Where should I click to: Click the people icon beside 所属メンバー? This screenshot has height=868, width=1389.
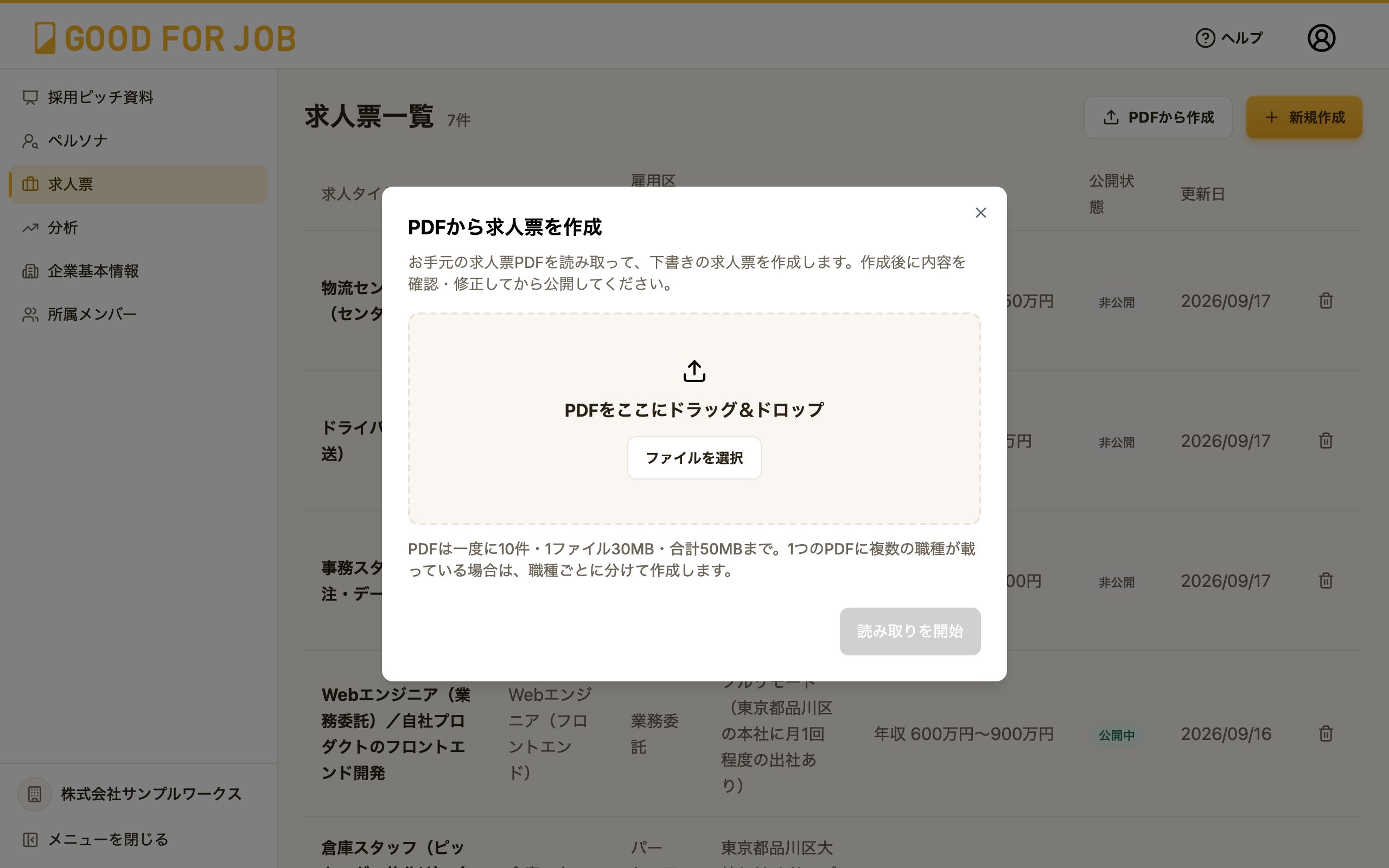coord(30,315)
